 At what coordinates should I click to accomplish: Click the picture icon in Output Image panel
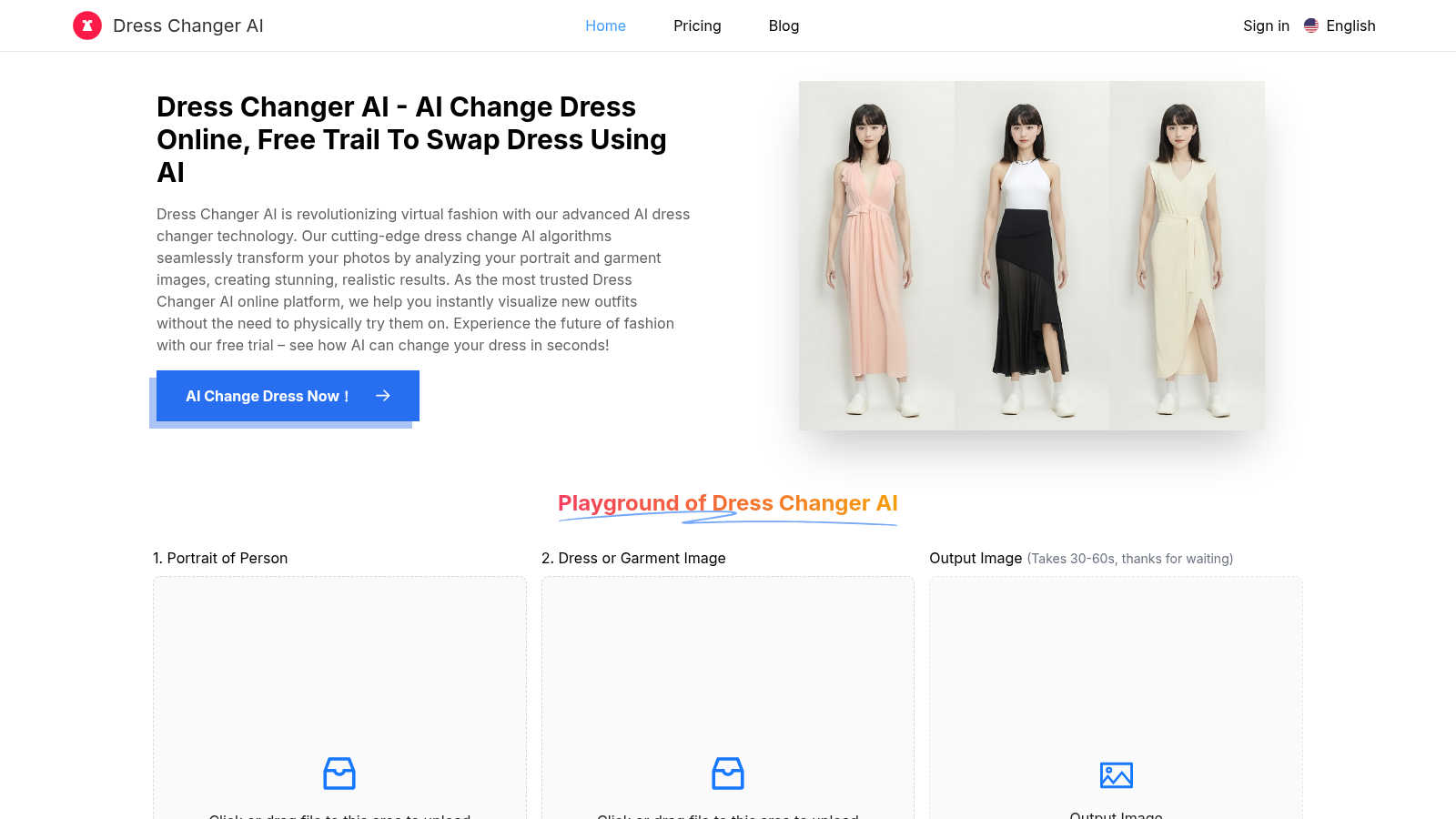click(1117, 775)
